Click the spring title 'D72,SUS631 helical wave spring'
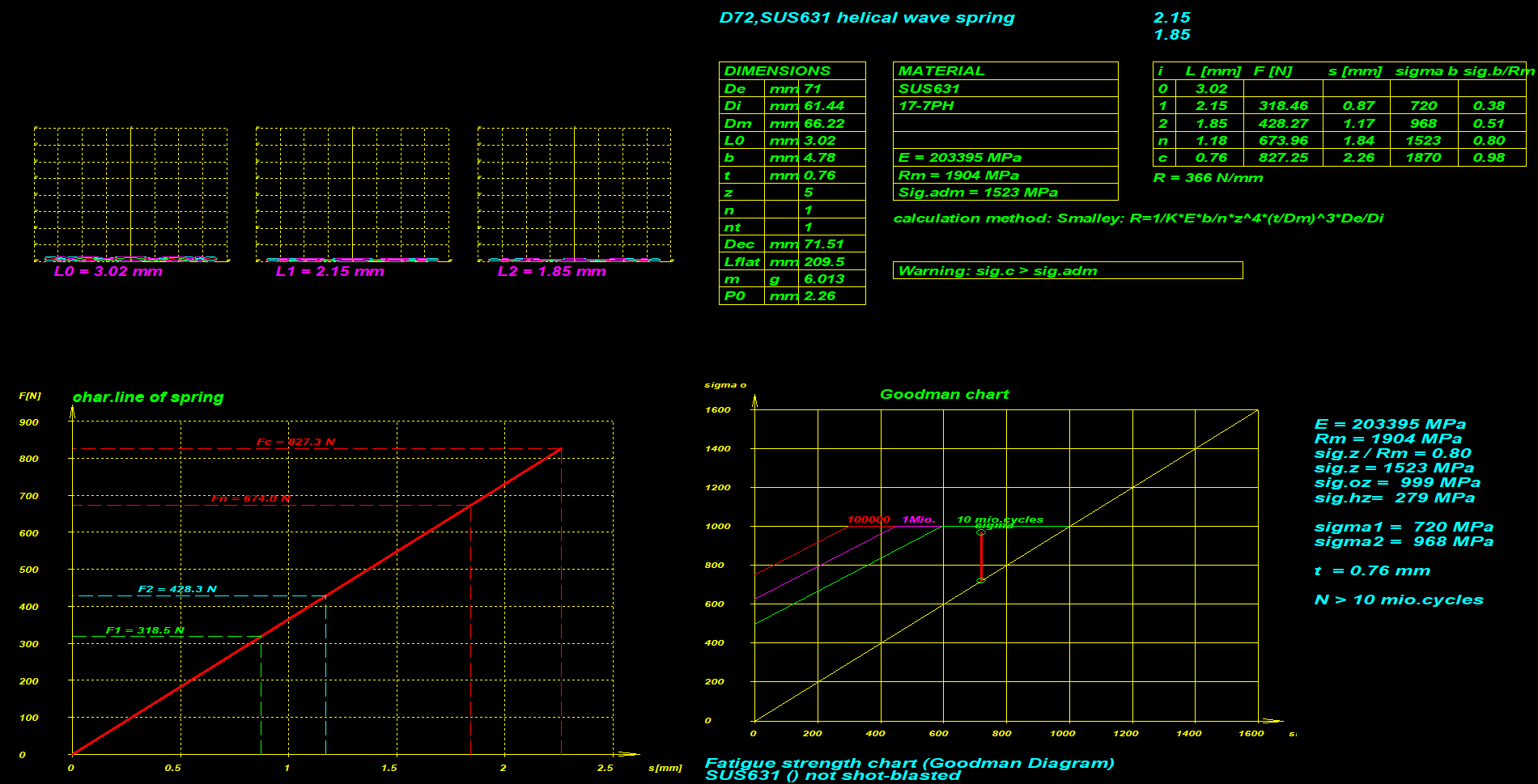Viewport: 1538px width, 784px height. point(866,18)
